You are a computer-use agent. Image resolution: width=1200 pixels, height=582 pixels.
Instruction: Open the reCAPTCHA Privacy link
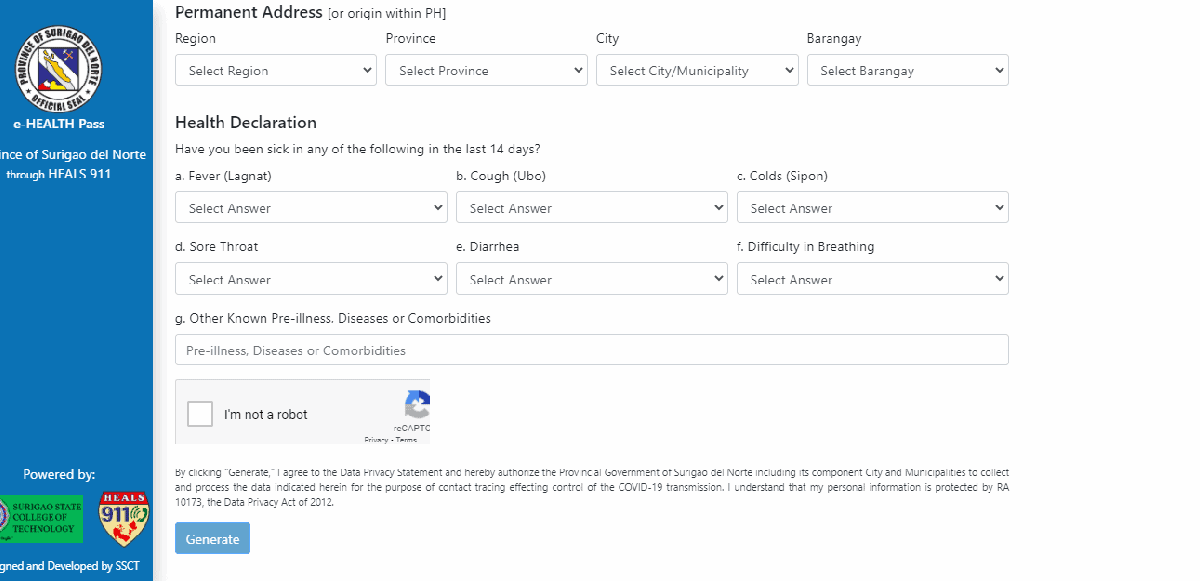376,440
